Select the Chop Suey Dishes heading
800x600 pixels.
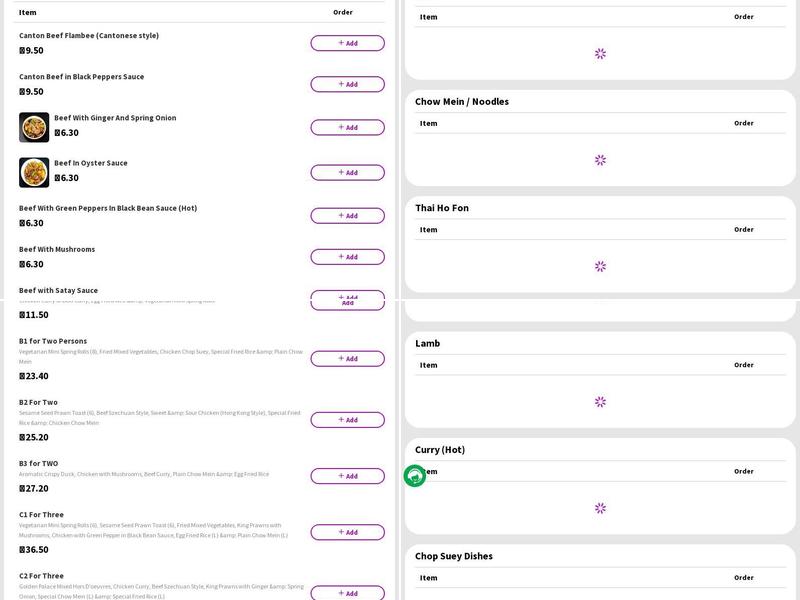pos(454,556)
